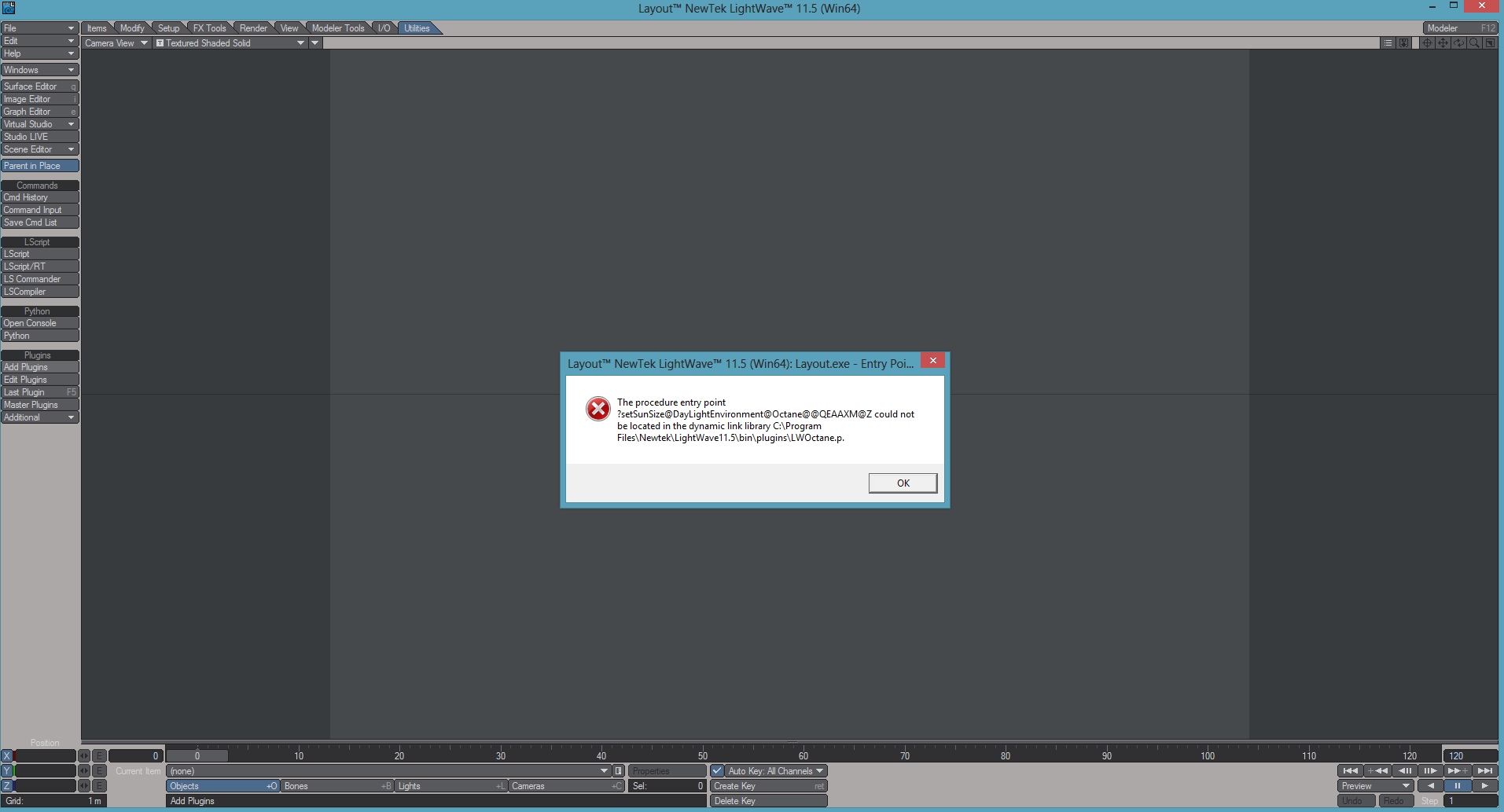Step forward one frame
This screenshot has height=812, width=1504.
1430,771
